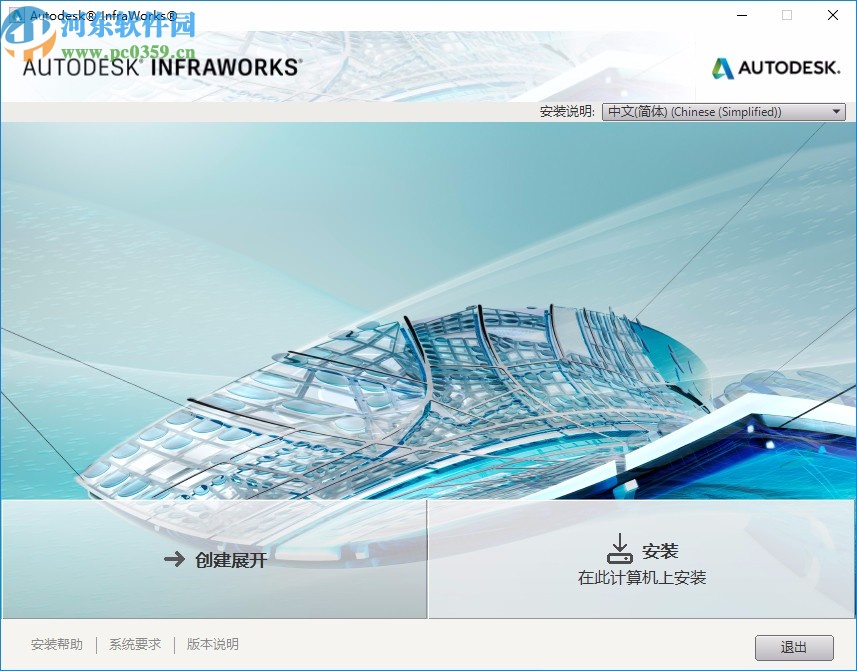
Task: Open 版本说明 release notes
Action: pos(211,645)
